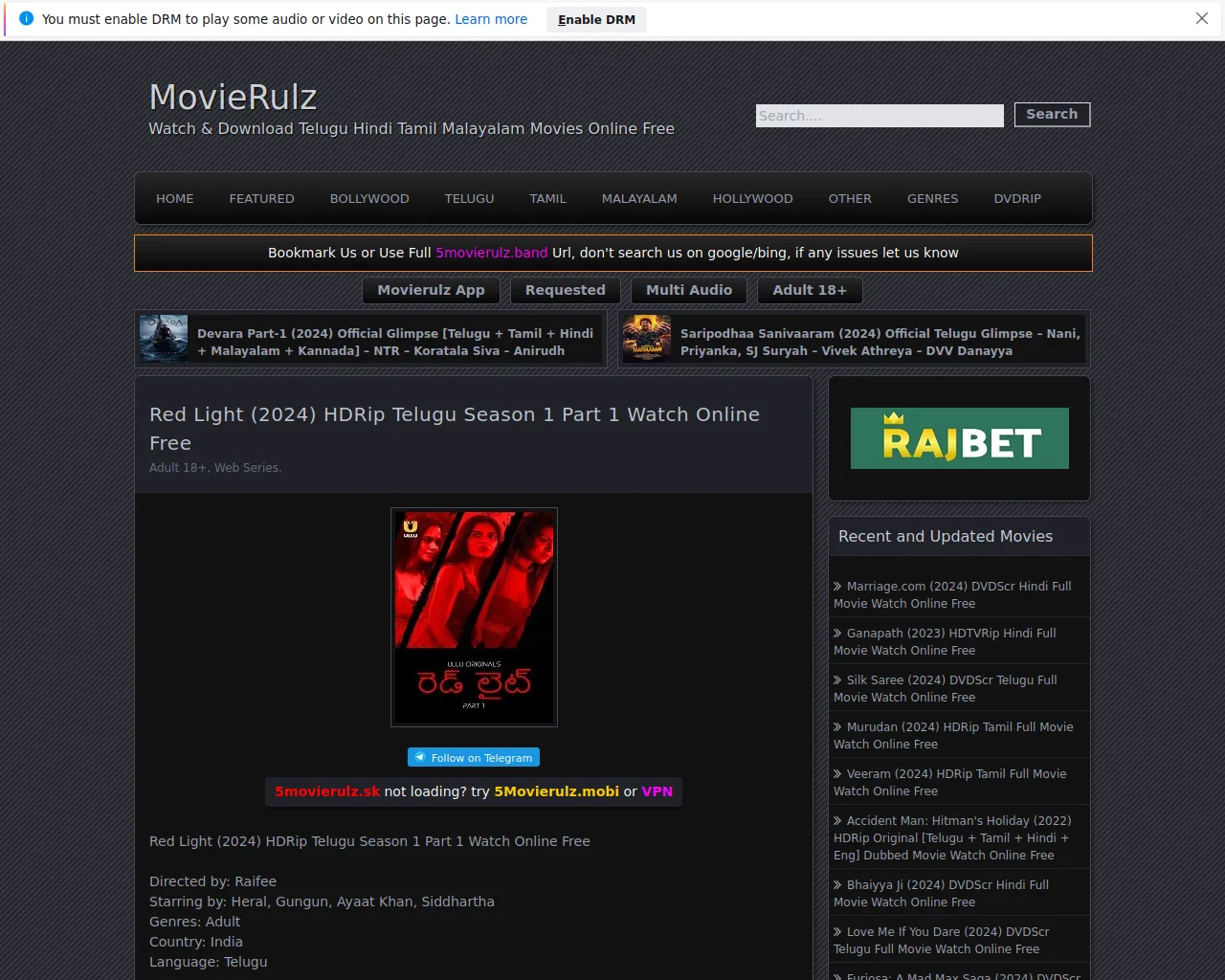Open Bhaiyya Ji (2024) DVDScr Hindi link
This screenshot has height=980, width=1225.
942,894
